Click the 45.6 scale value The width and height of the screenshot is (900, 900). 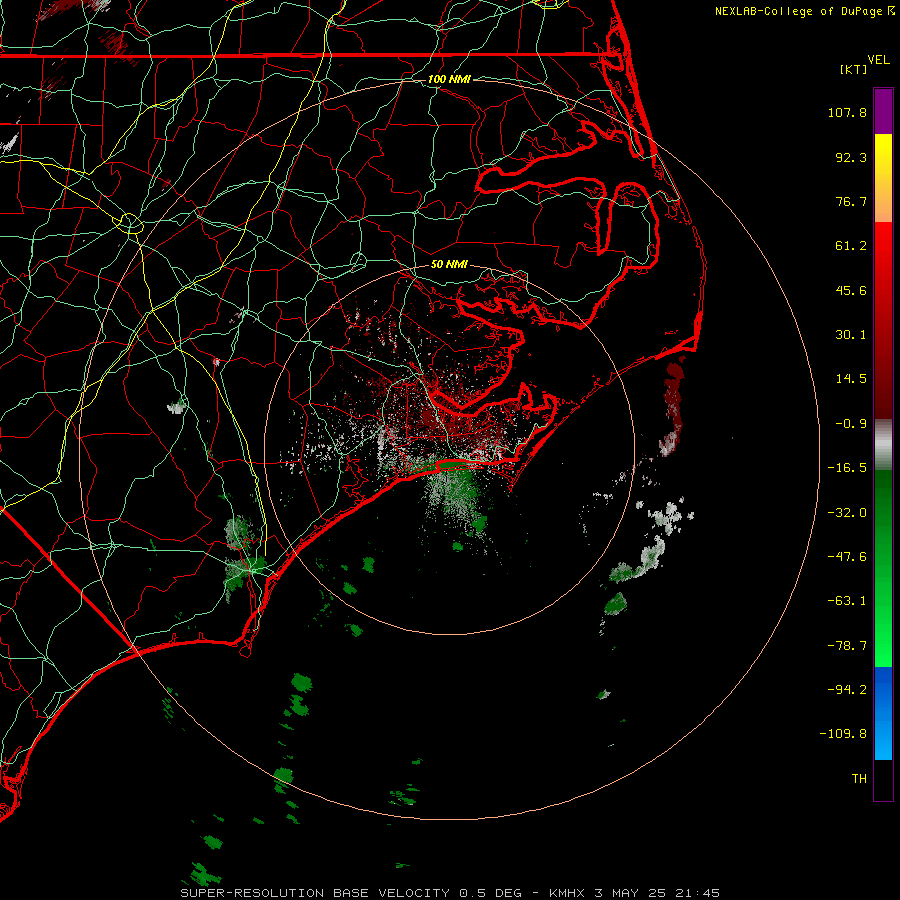[x=851, y=290]
